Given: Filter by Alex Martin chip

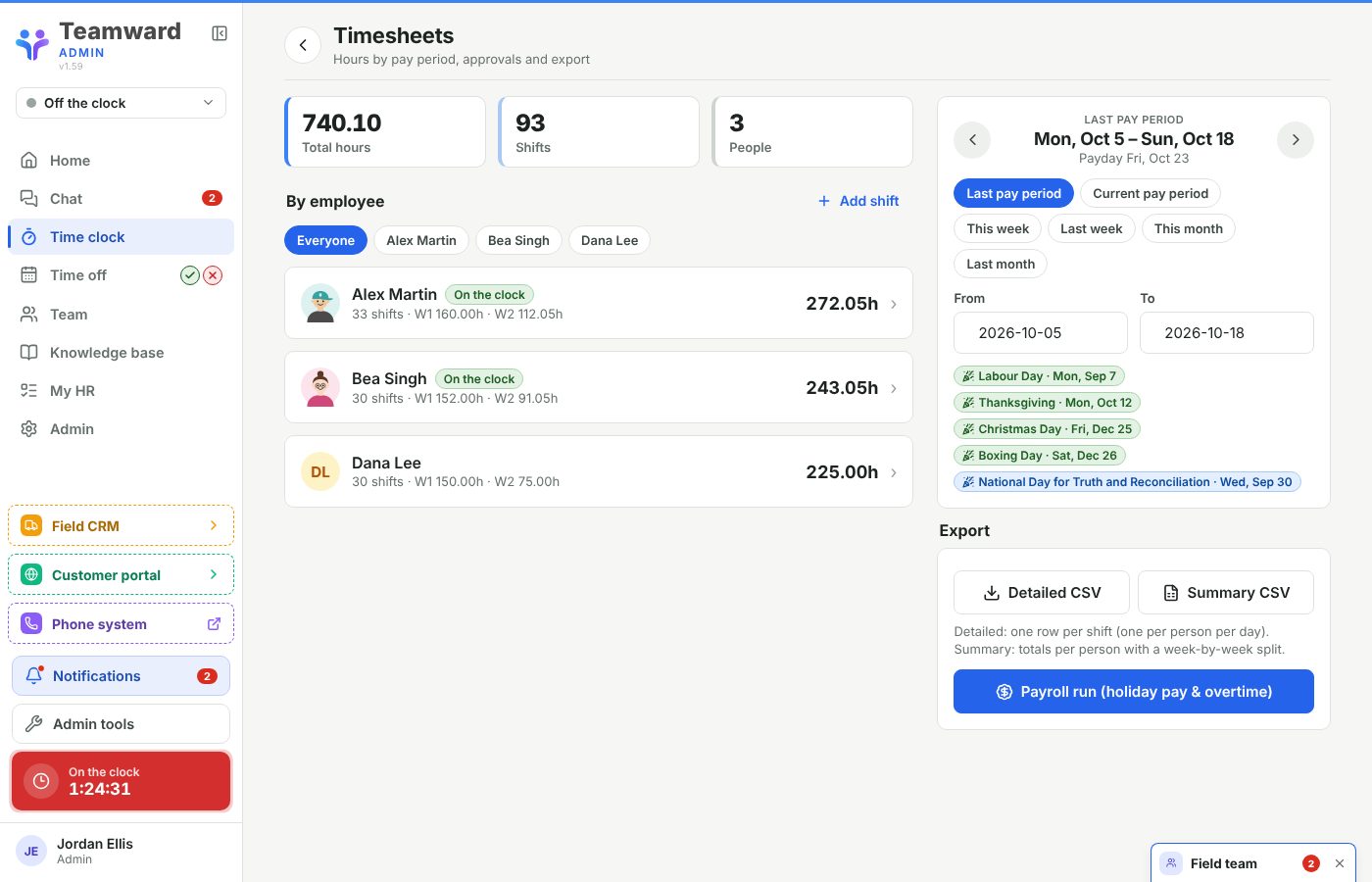Looking at the screenshot, I should 421,241.
